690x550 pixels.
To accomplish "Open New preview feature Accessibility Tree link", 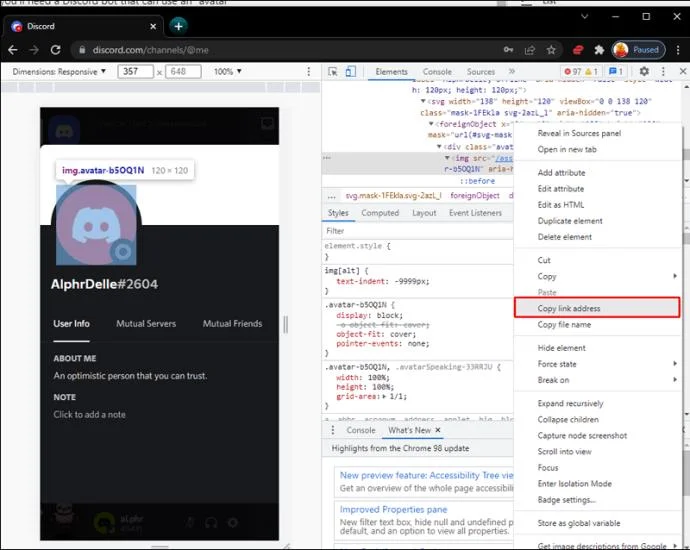I will (426, 475).
